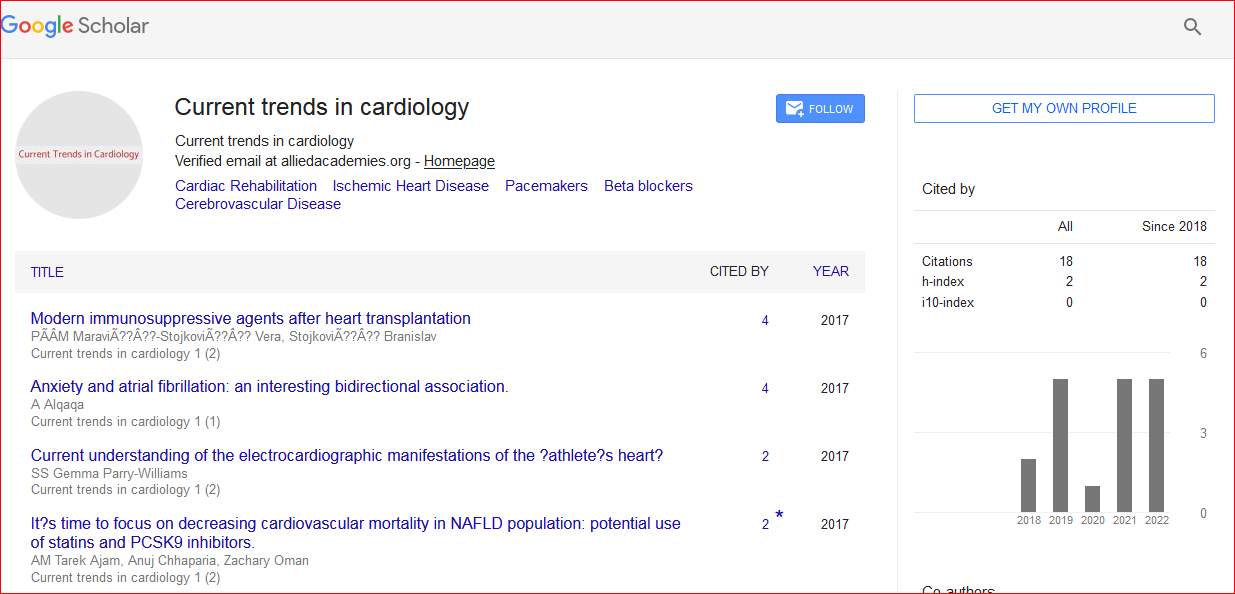The width and height of the screenshot is (1235, 594).
Task: Click the Google Scholar logo
Action: 75,26
